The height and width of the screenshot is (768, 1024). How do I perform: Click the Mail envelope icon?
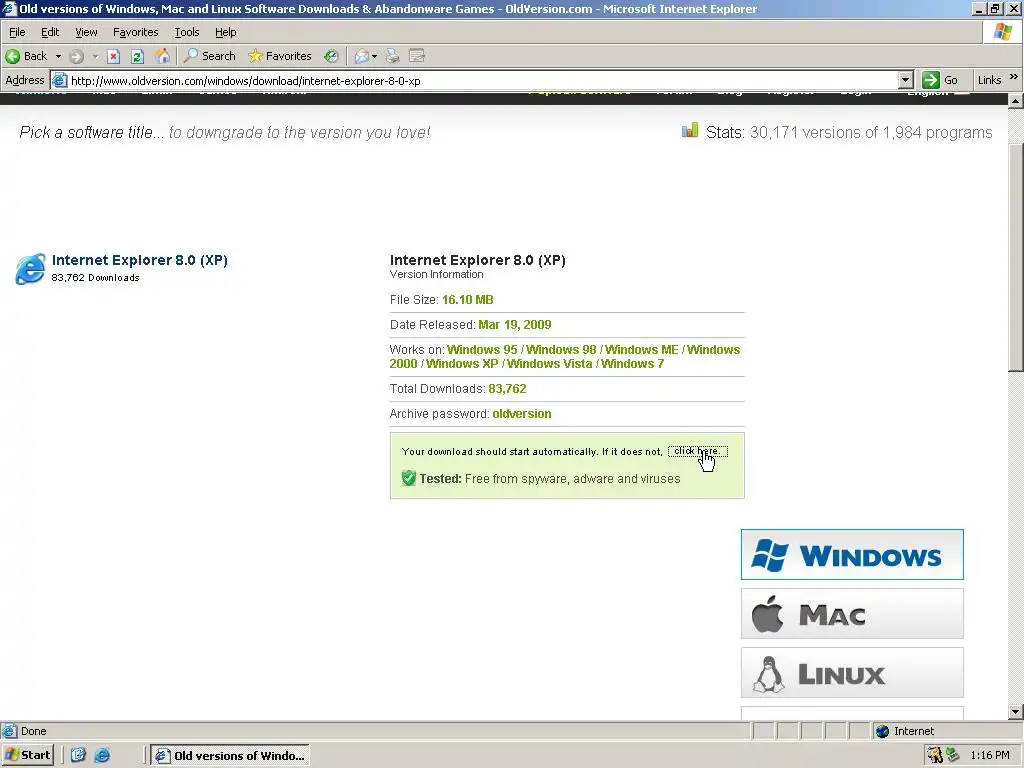coord(362,56)
